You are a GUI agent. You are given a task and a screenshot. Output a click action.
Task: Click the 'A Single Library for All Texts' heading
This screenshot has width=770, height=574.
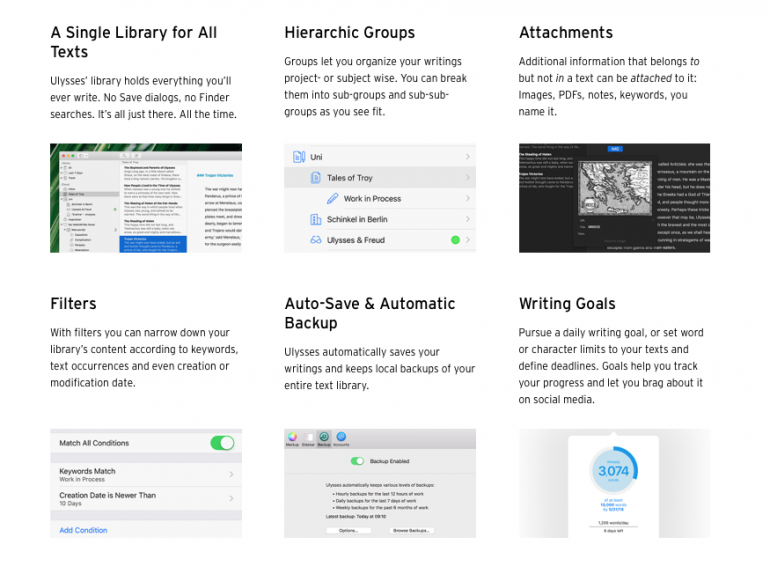(x=134, y=42)
